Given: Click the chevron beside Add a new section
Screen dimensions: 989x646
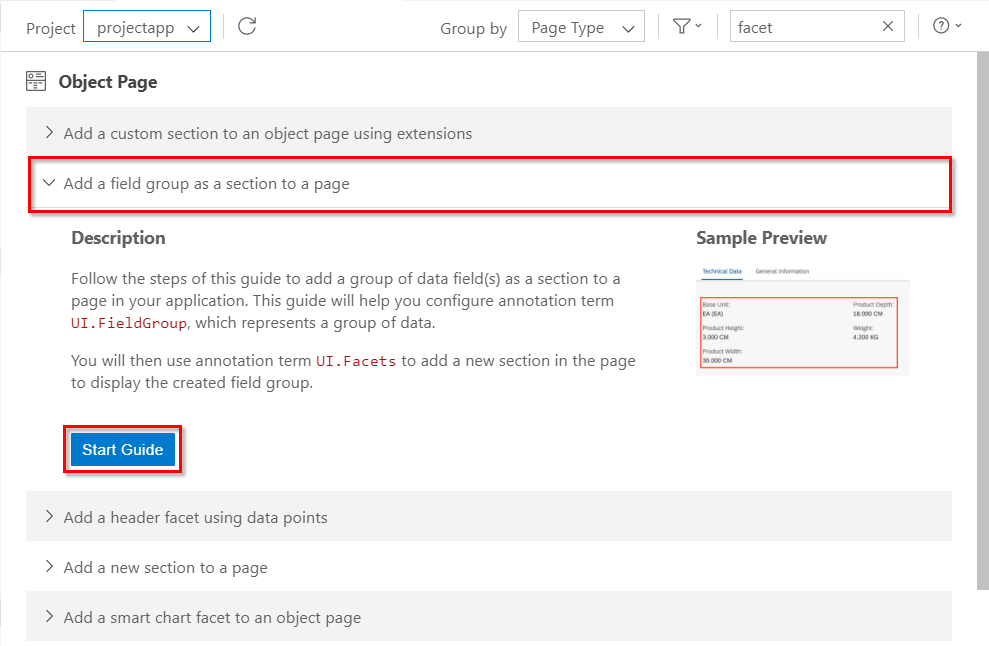Looking at the screenshot, I should pyautogui.click(x=49, y=567).
